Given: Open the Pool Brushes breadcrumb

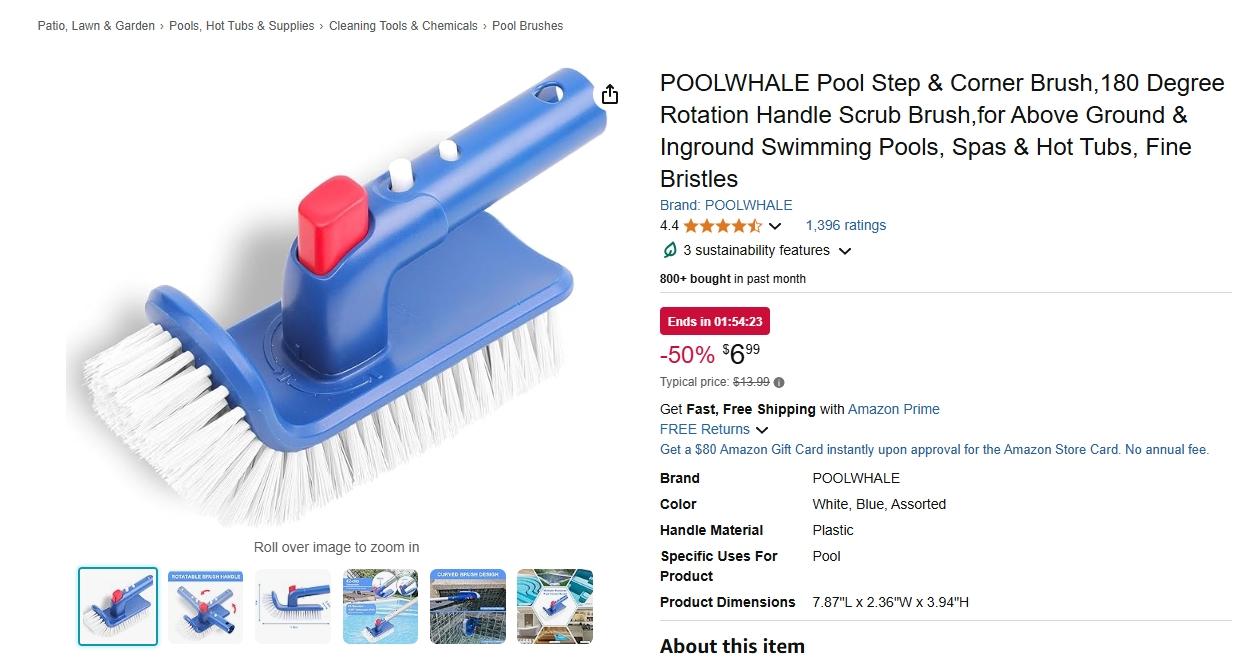Looking at the screenshot, I should pos(527,26).
